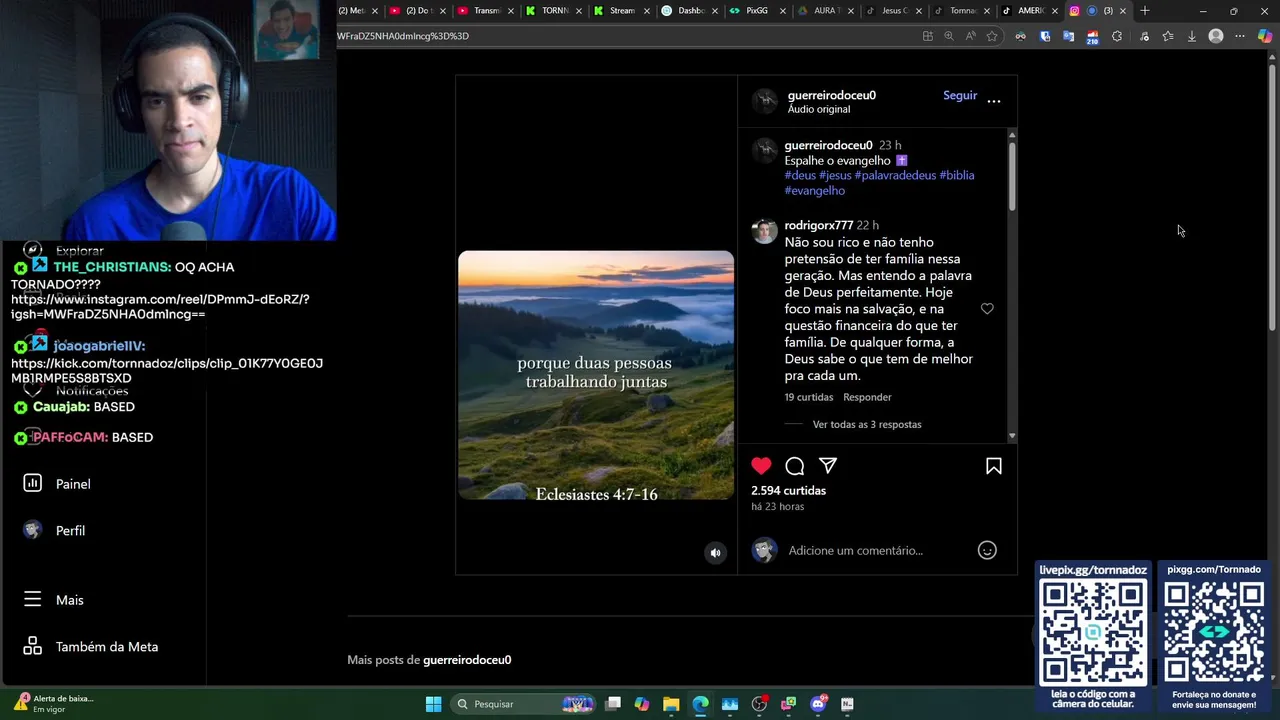Click the browser address bar URL

click(x=403, y=36)
